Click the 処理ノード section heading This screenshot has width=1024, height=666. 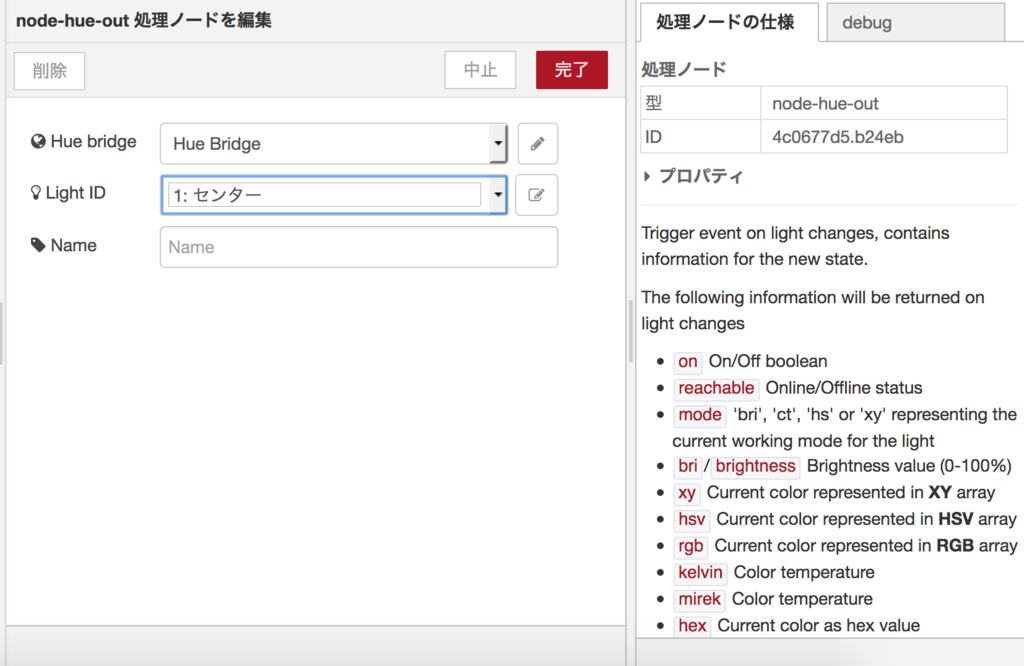tap(684, 69)
